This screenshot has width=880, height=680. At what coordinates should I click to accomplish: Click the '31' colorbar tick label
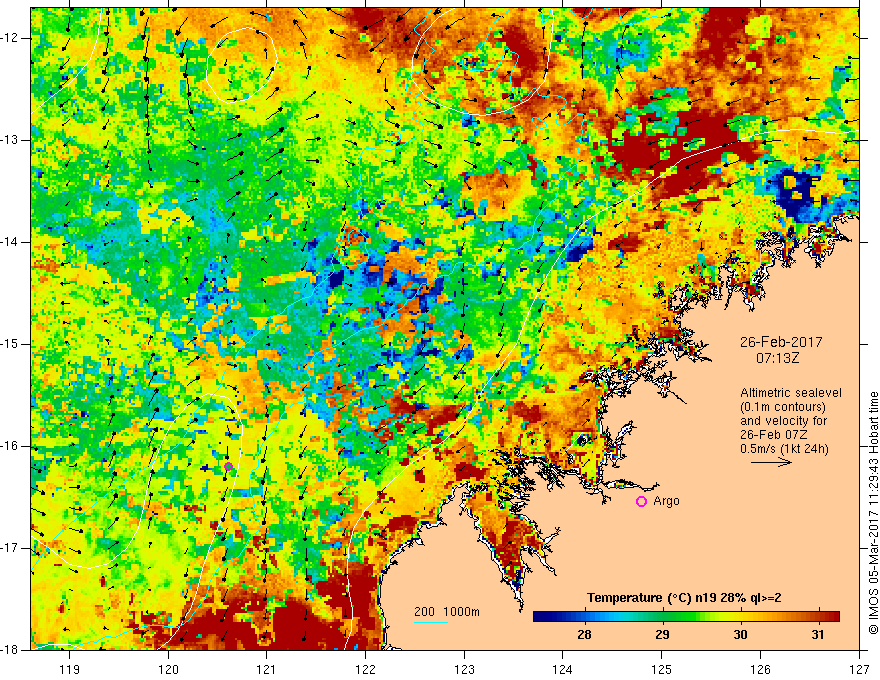coord(818,635)
